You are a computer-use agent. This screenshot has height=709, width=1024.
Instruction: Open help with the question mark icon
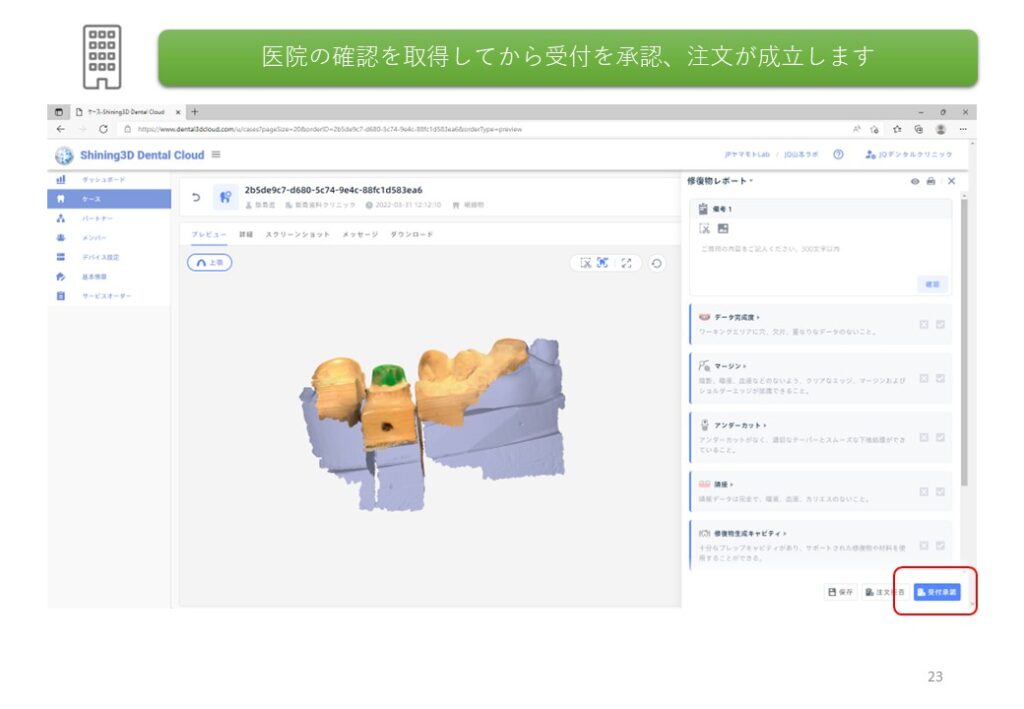[838, 155]
